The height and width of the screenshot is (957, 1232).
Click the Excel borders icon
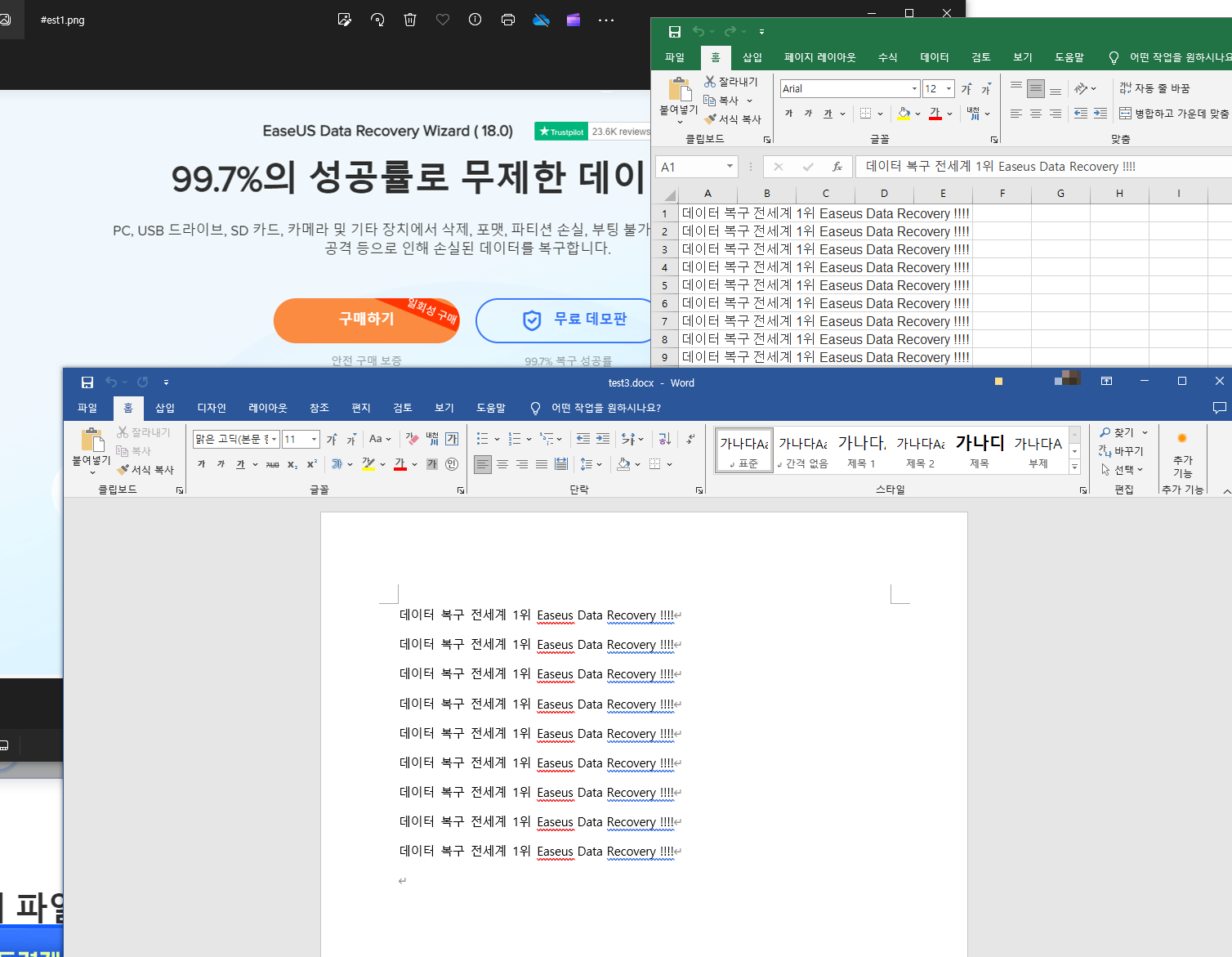865,114
